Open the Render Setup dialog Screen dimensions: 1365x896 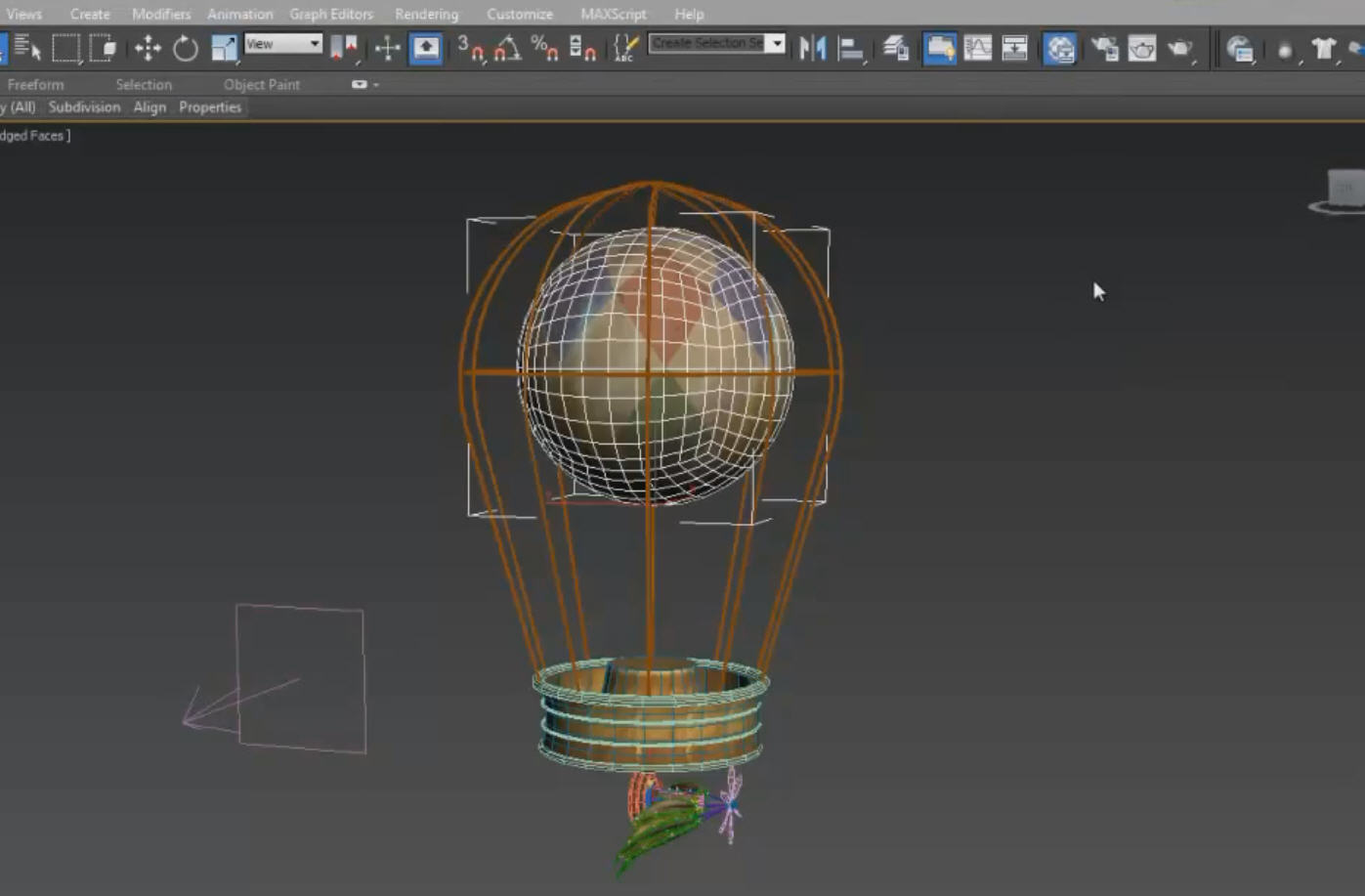1104,47
